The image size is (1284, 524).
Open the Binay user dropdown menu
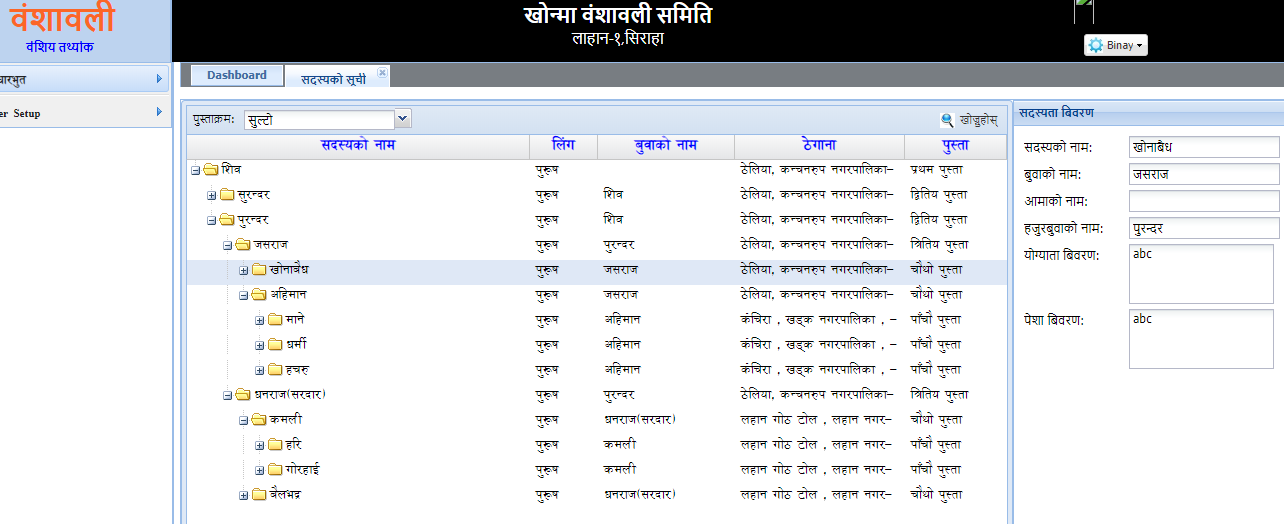tap(1115, 45)
